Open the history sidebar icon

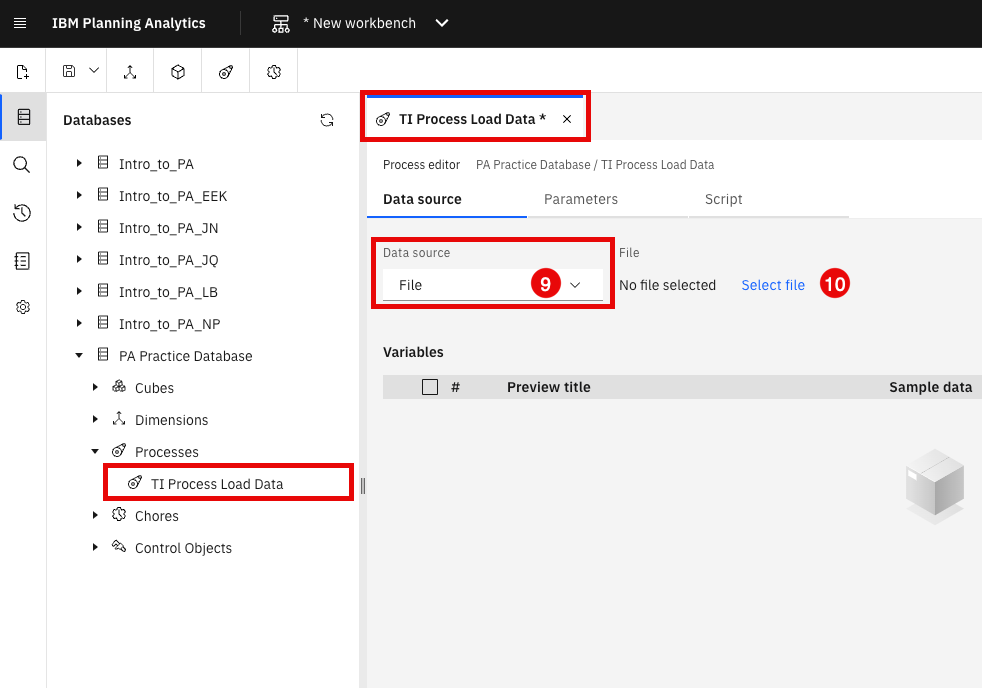point(22,213)
